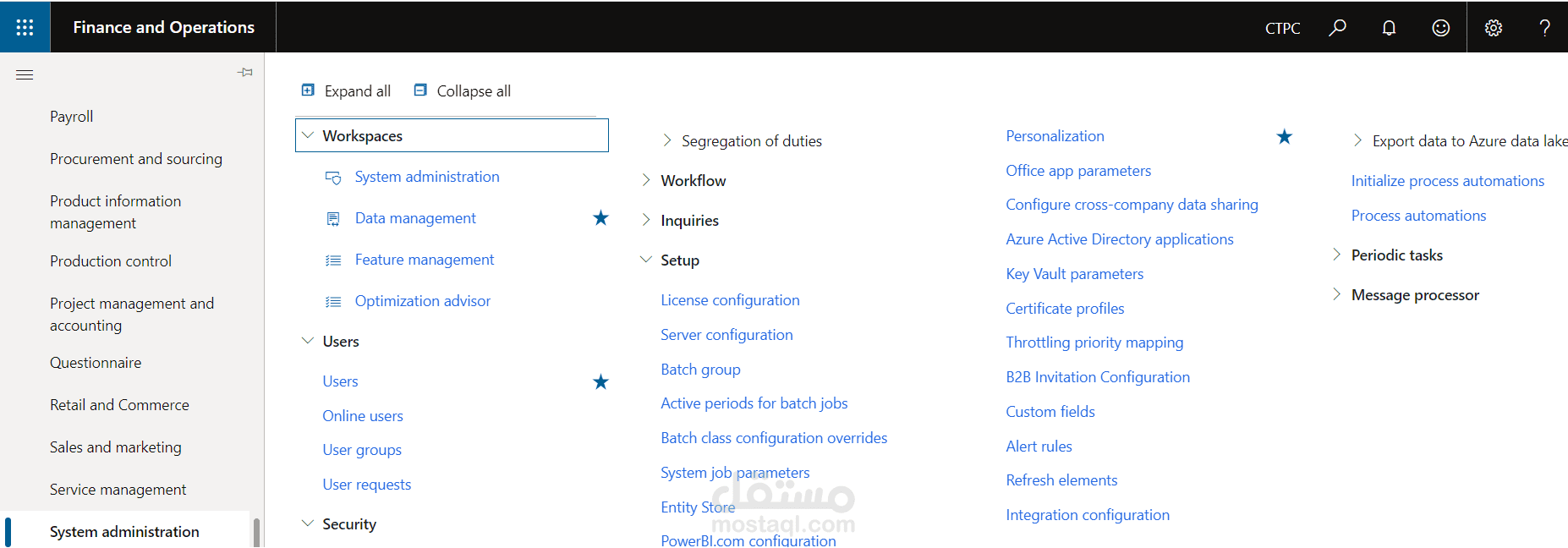Open Alert rules link

(x=1039, y=447)
